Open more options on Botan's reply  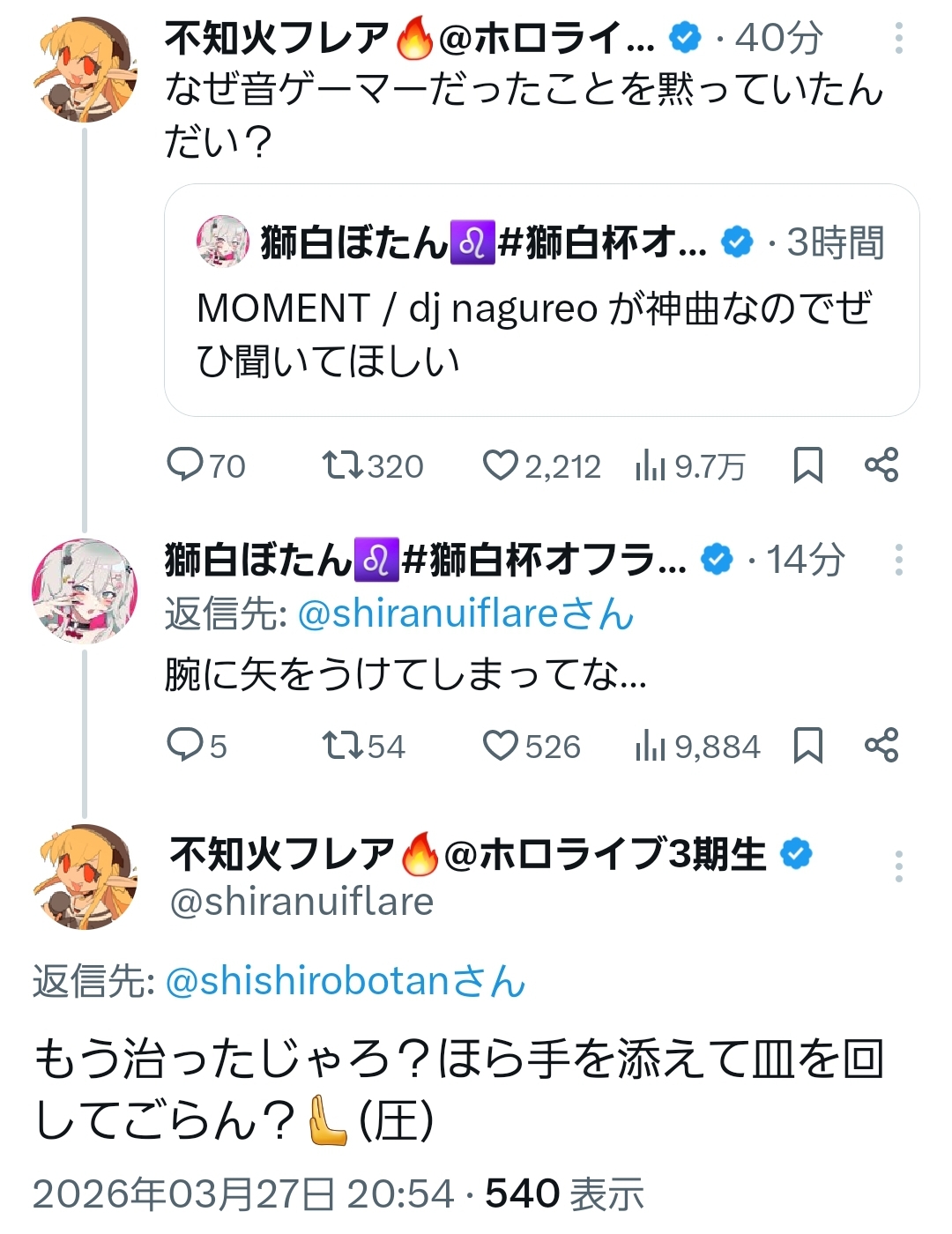(898, 560)
